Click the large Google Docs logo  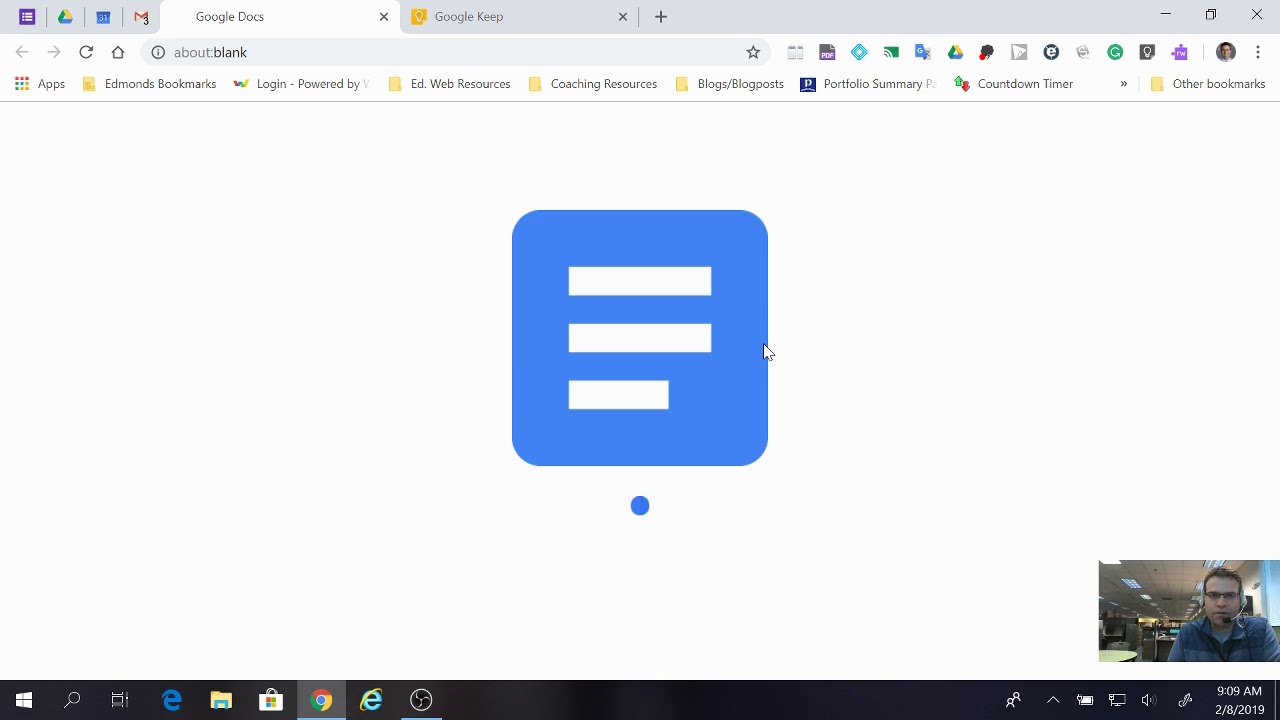pos(640,338)
